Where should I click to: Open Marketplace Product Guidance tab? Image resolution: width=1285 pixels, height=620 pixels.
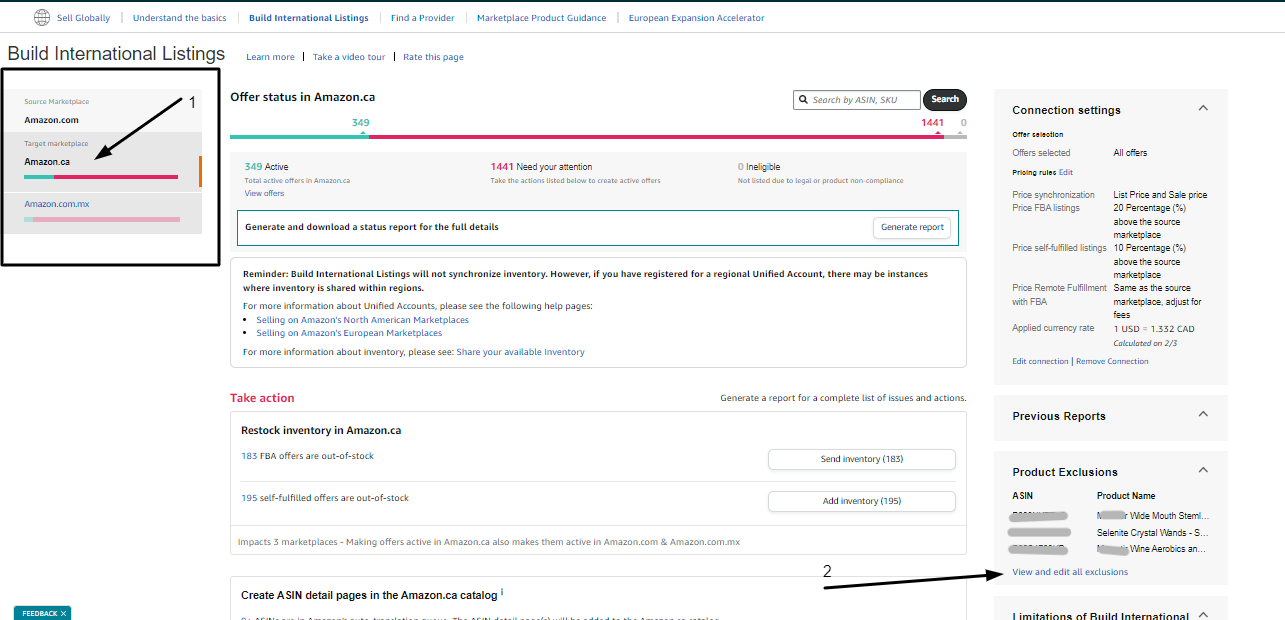[542, 18]
